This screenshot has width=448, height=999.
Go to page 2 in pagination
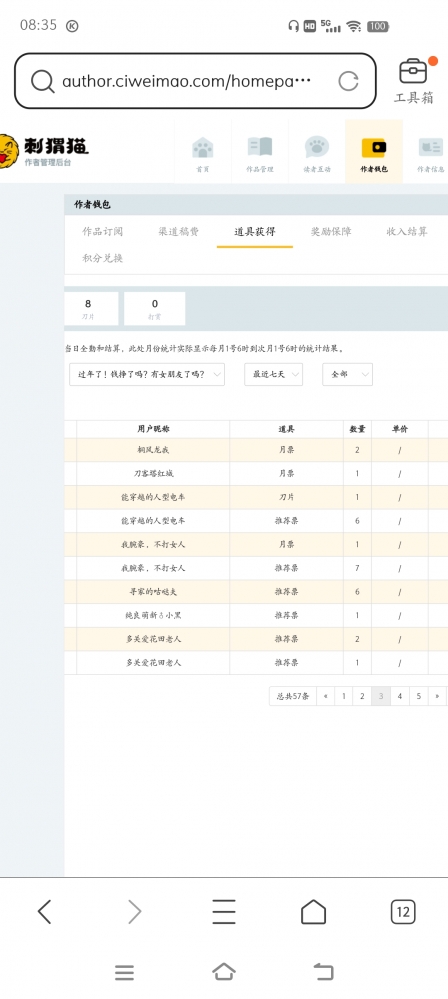362,696
